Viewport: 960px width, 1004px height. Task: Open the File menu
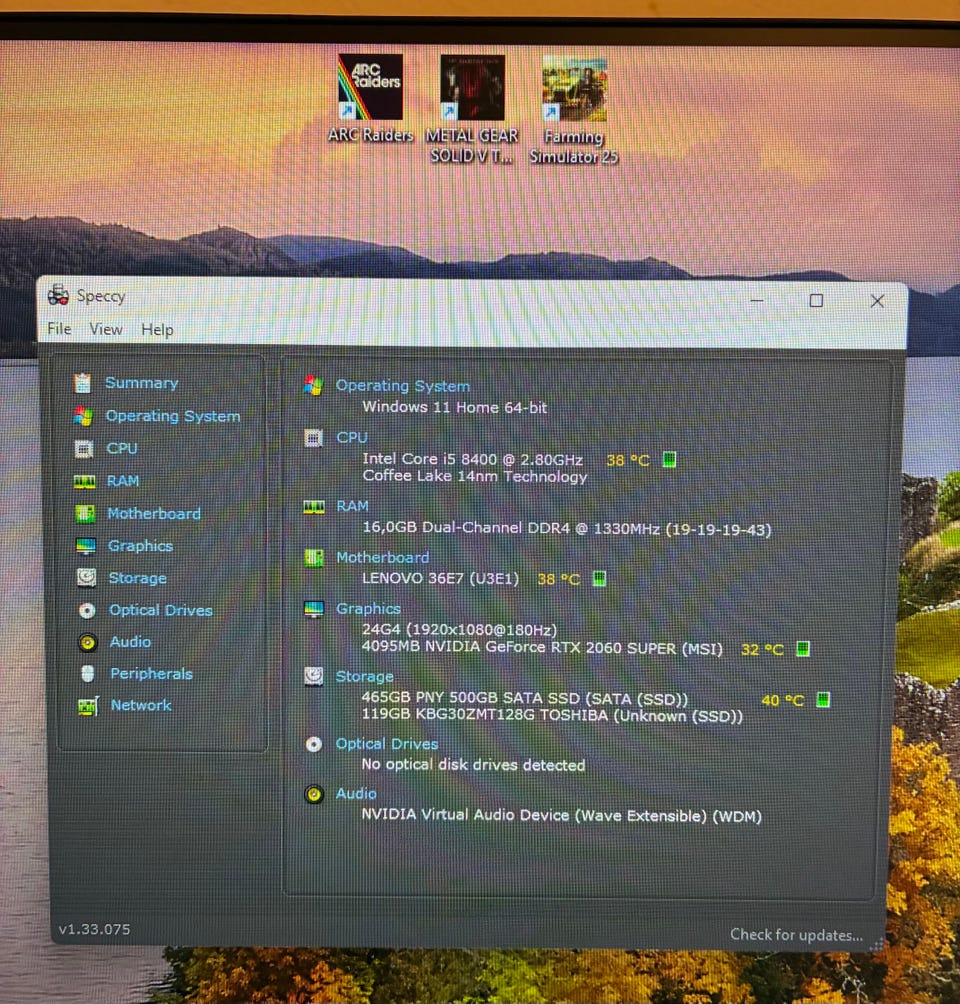[60, 328]
